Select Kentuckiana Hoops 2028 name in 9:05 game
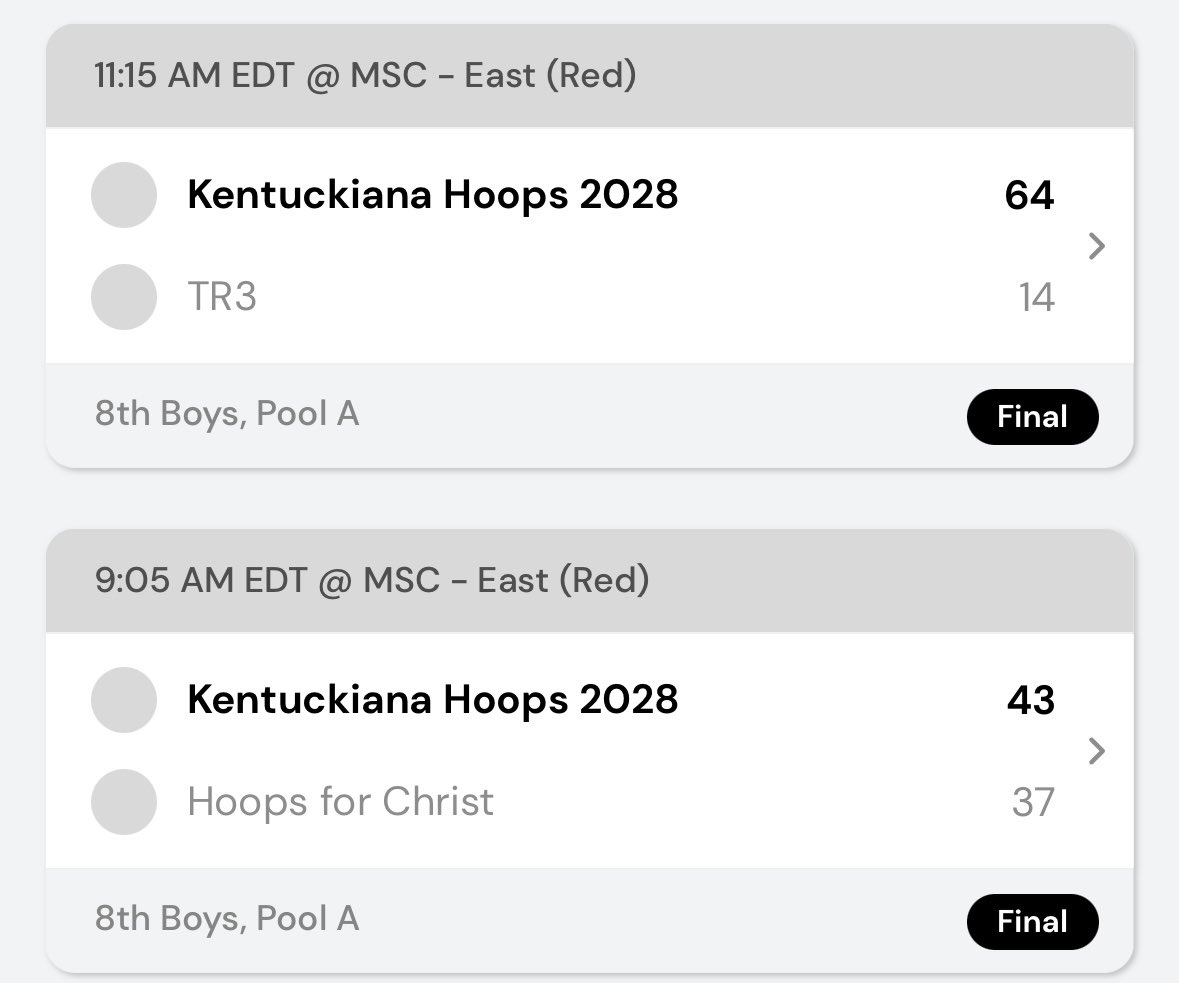 [432, 700]
